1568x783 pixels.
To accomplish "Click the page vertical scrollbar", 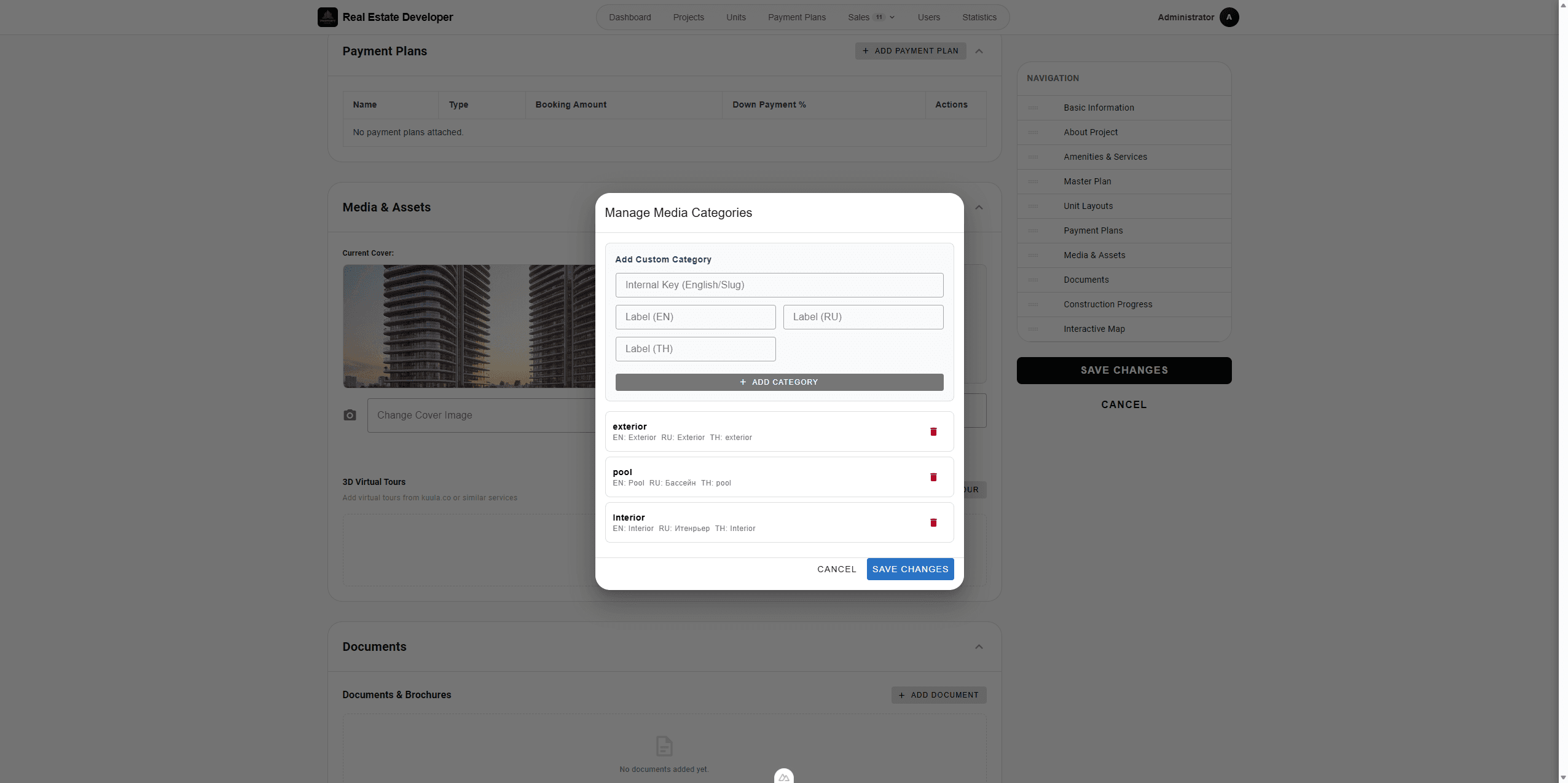I will click(x=1562, y=391).
